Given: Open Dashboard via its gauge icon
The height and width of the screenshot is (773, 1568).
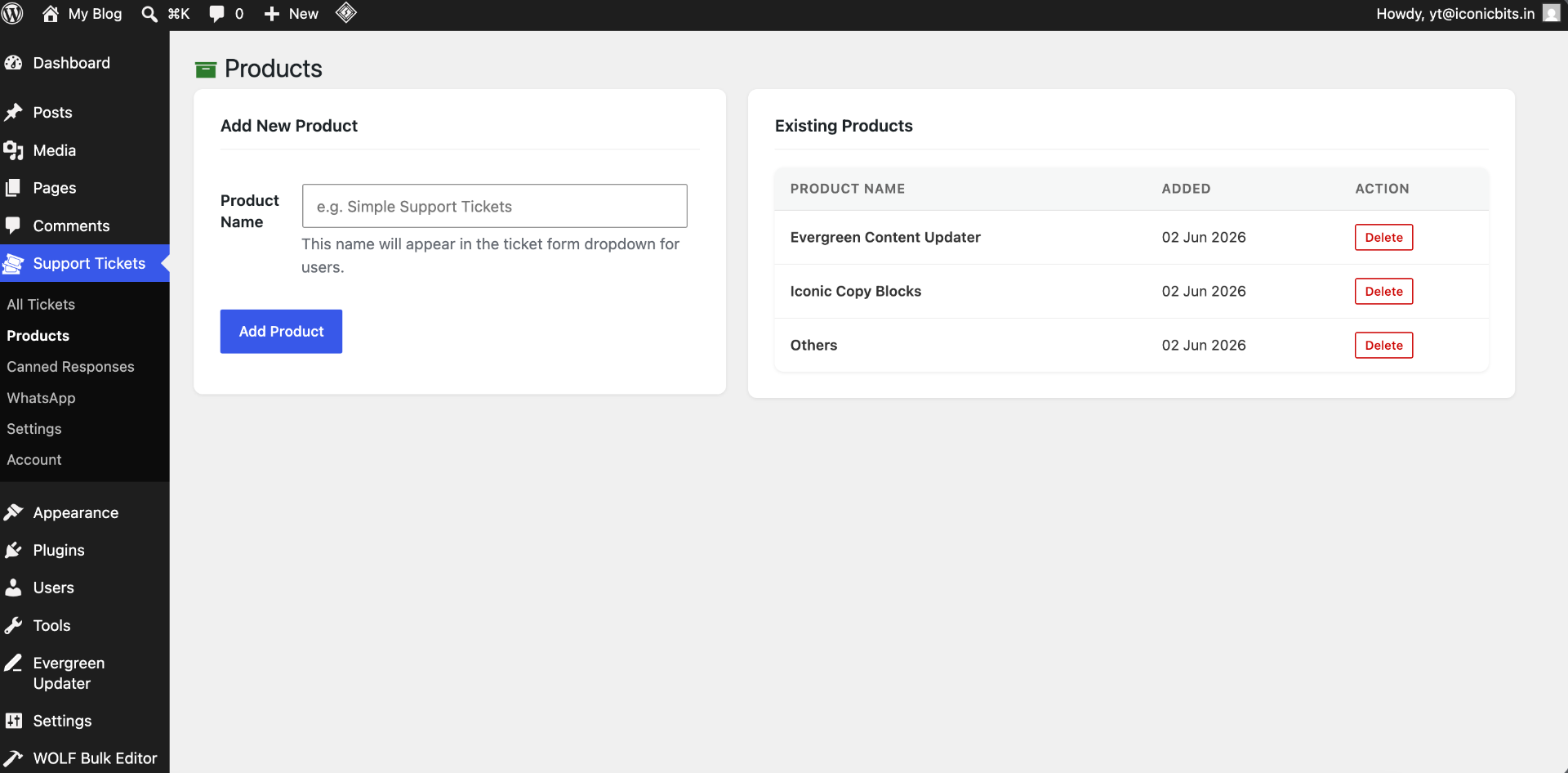Looking at the screenshot, I should (x=14, y=63).
